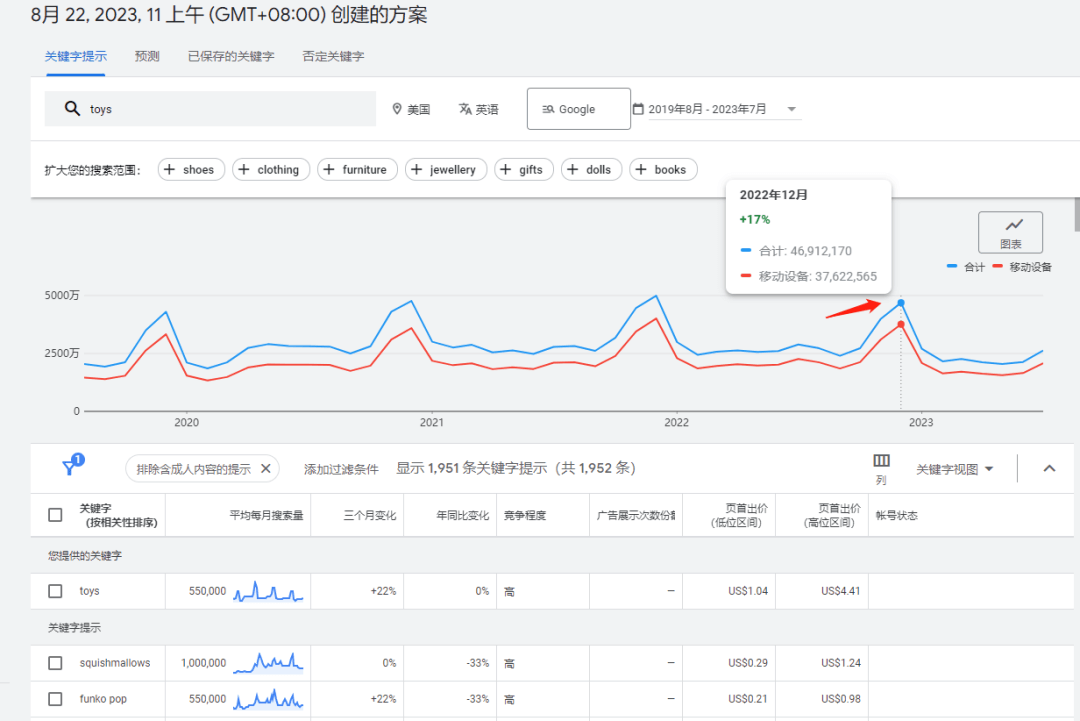Viewport: 1080px width, 721px height.
Task: Collapse the chart panel with chevron
Action: [x=1049, y=468]
